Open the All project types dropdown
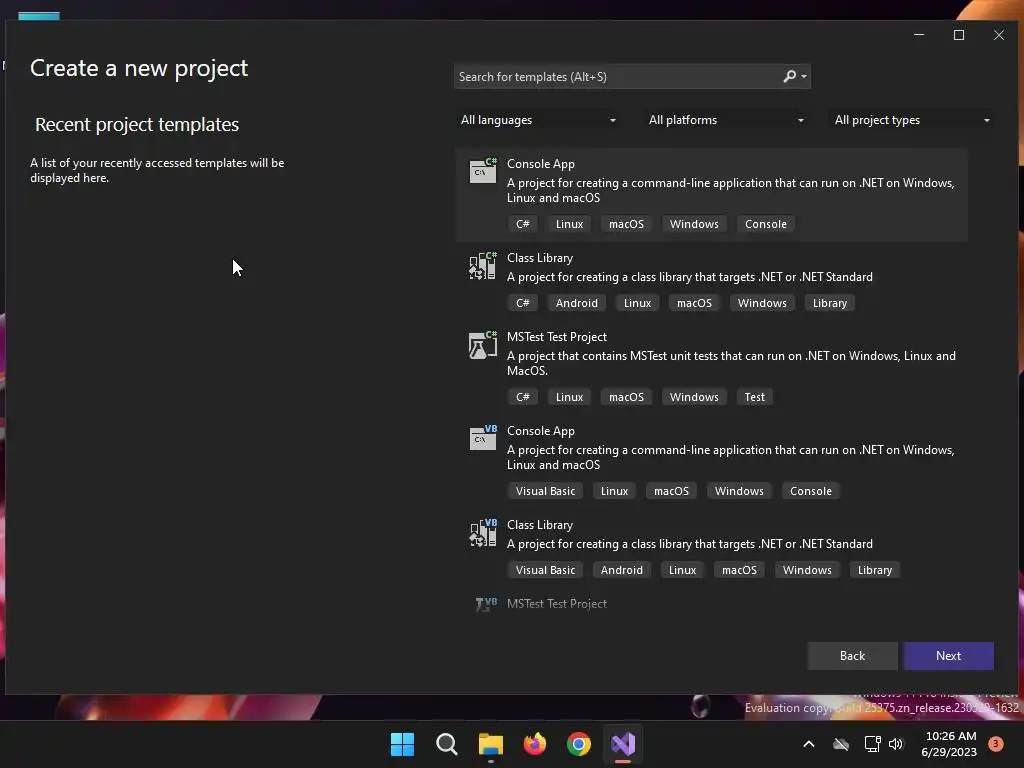 tap(912, 120)
